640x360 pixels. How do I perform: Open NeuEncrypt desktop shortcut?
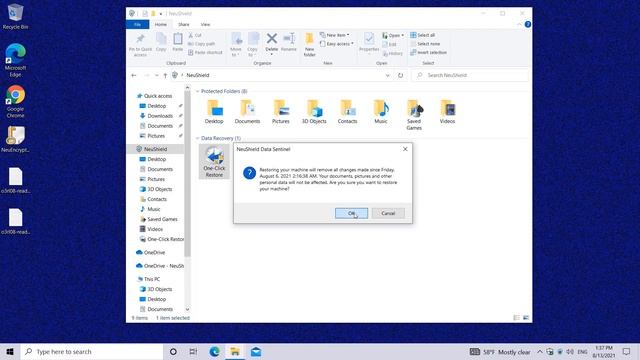[15, 139]
